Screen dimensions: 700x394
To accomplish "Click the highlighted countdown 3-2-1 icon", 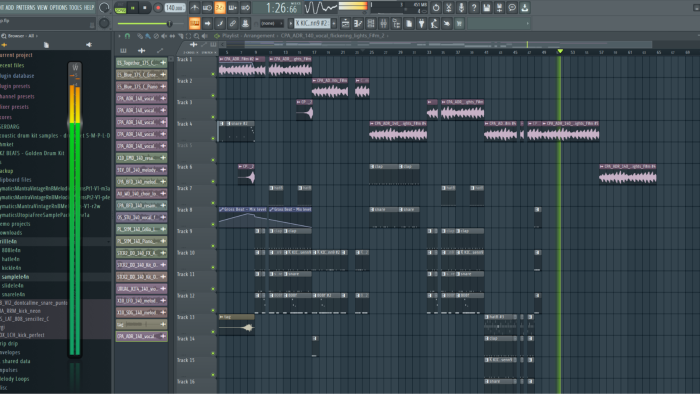I will [x=220, y=8].
